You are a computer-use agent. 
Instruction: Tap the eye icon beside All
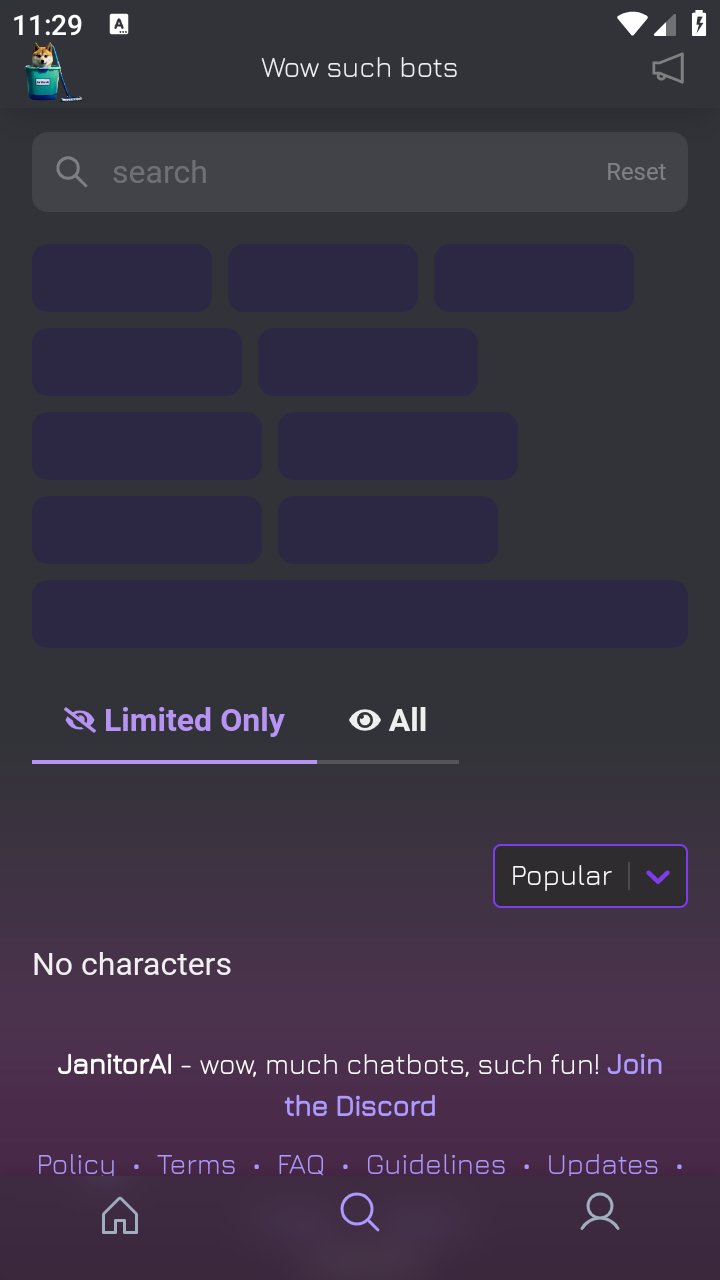[x=365, y=720]
